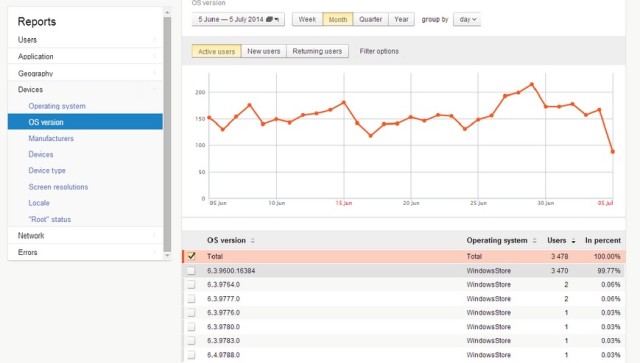Click the sidebar scrollbar down arrow
The width and height of the screenshot is (640, 363).
167,256
